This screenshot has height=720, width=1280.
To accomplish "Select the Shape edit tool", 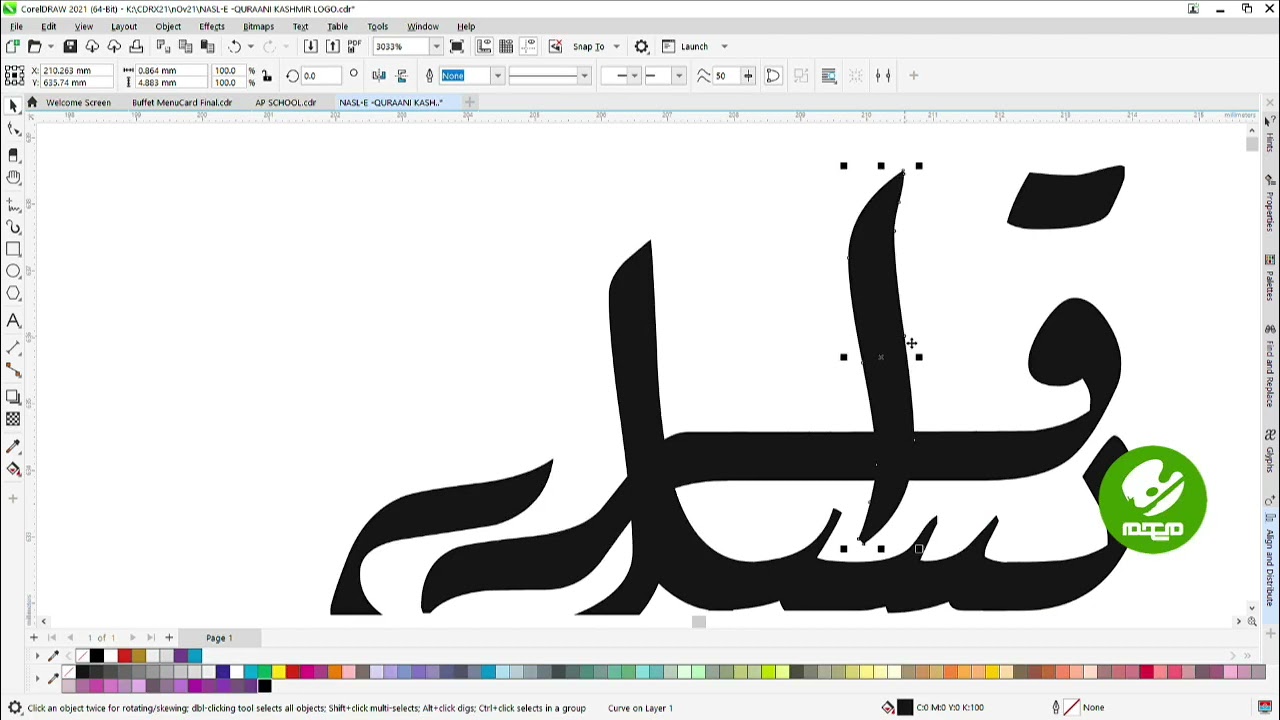I will 13,129.
